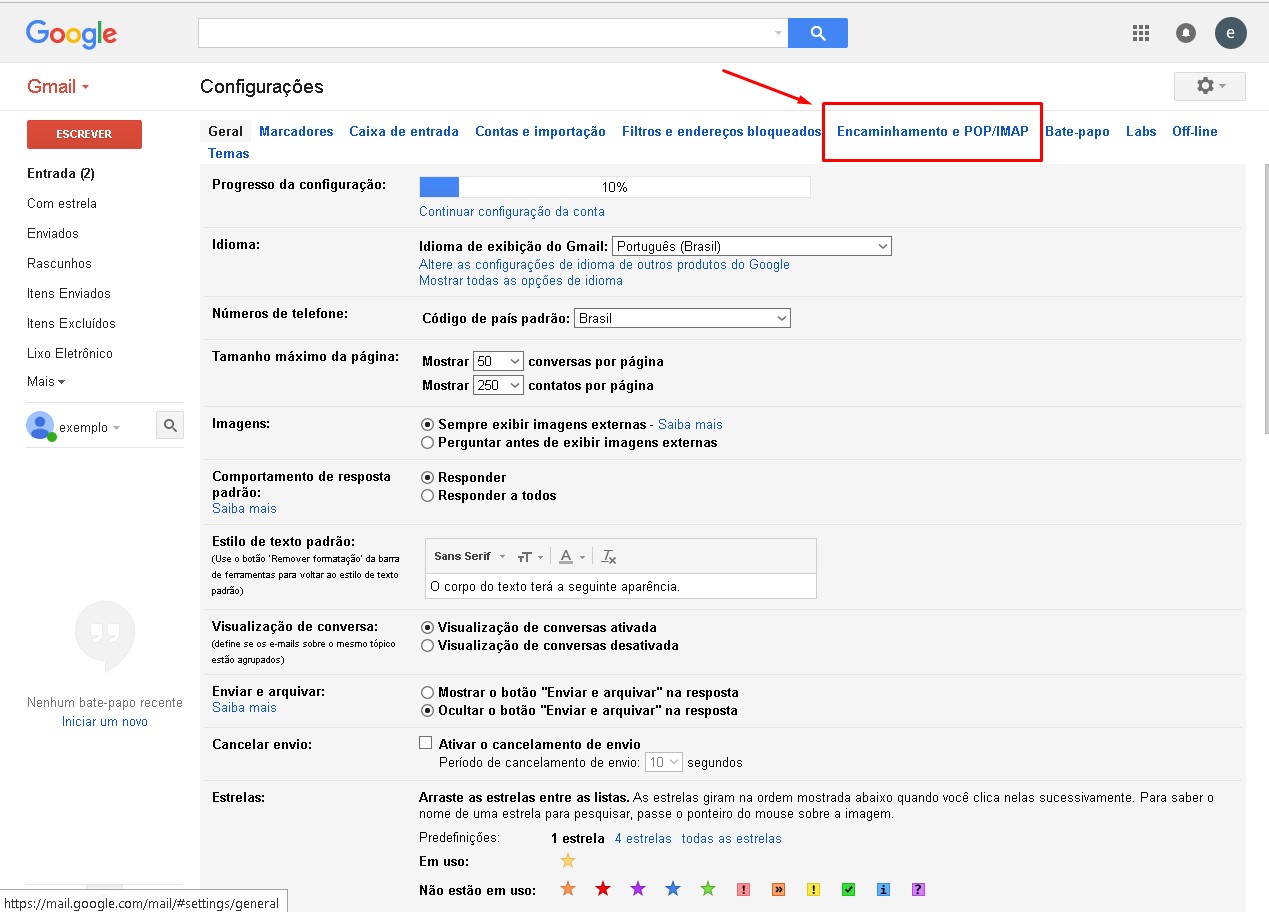Open the undo send period dropdown
The height and width of the screenshot is (912, 1269).
coord(663,762)
